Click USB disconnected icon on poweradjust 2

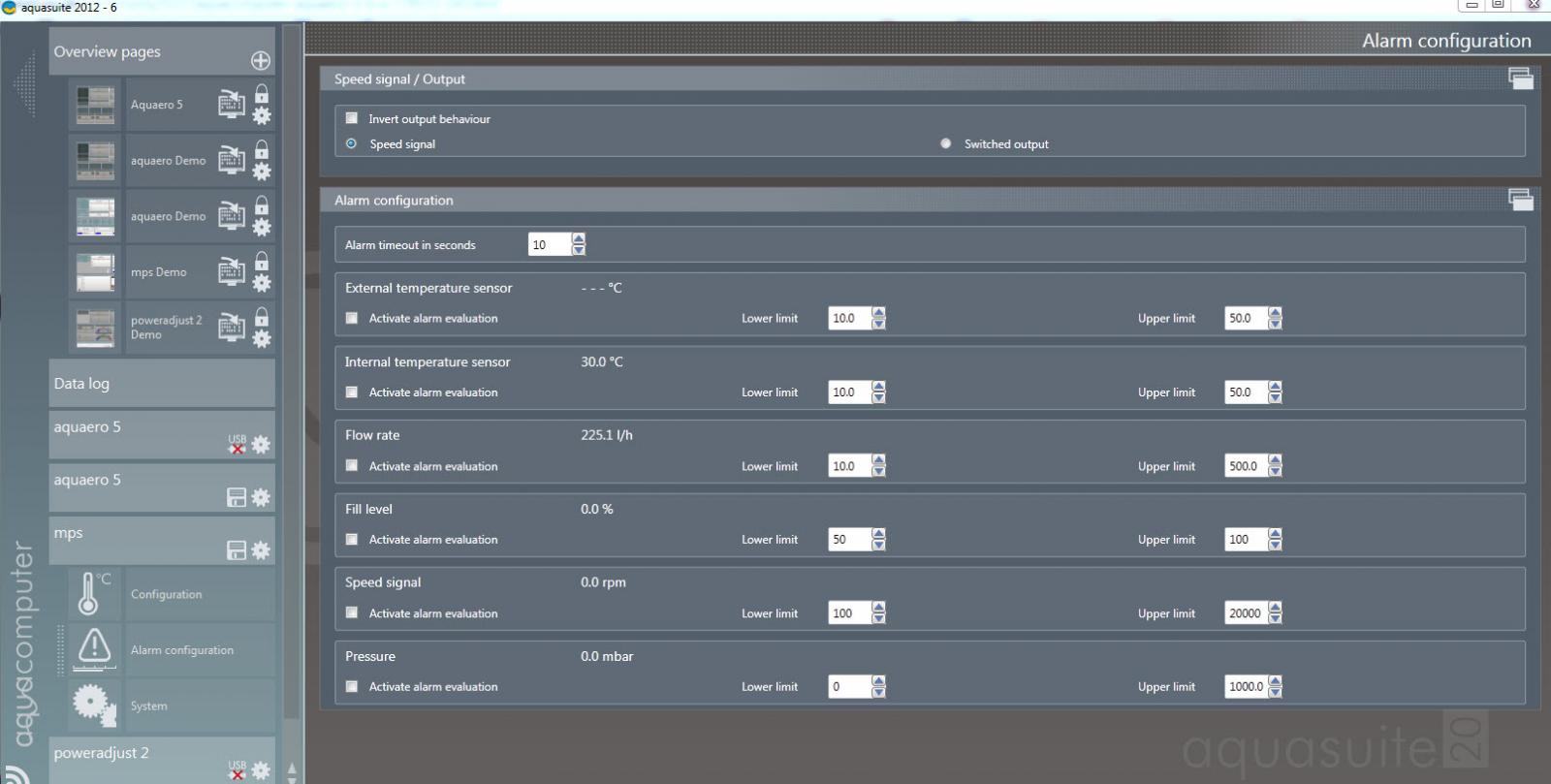coord(237,770)
